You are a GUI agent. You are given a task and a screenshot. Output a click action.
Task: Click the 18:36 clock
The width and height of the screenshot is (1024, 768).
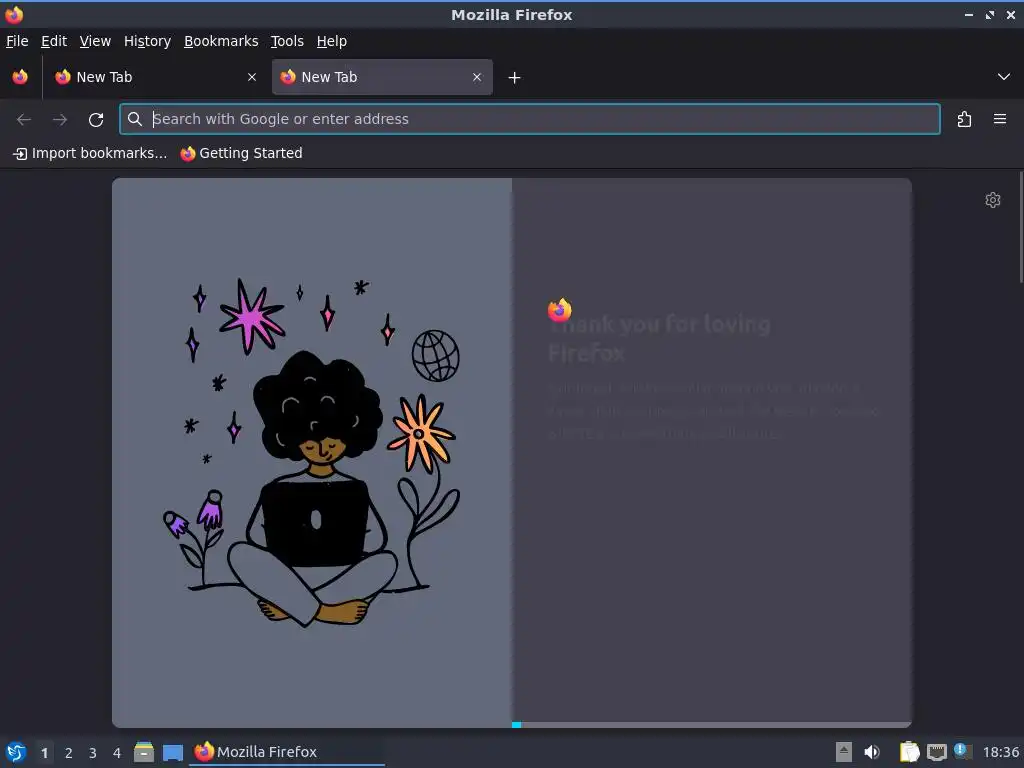coord(1000,753)
